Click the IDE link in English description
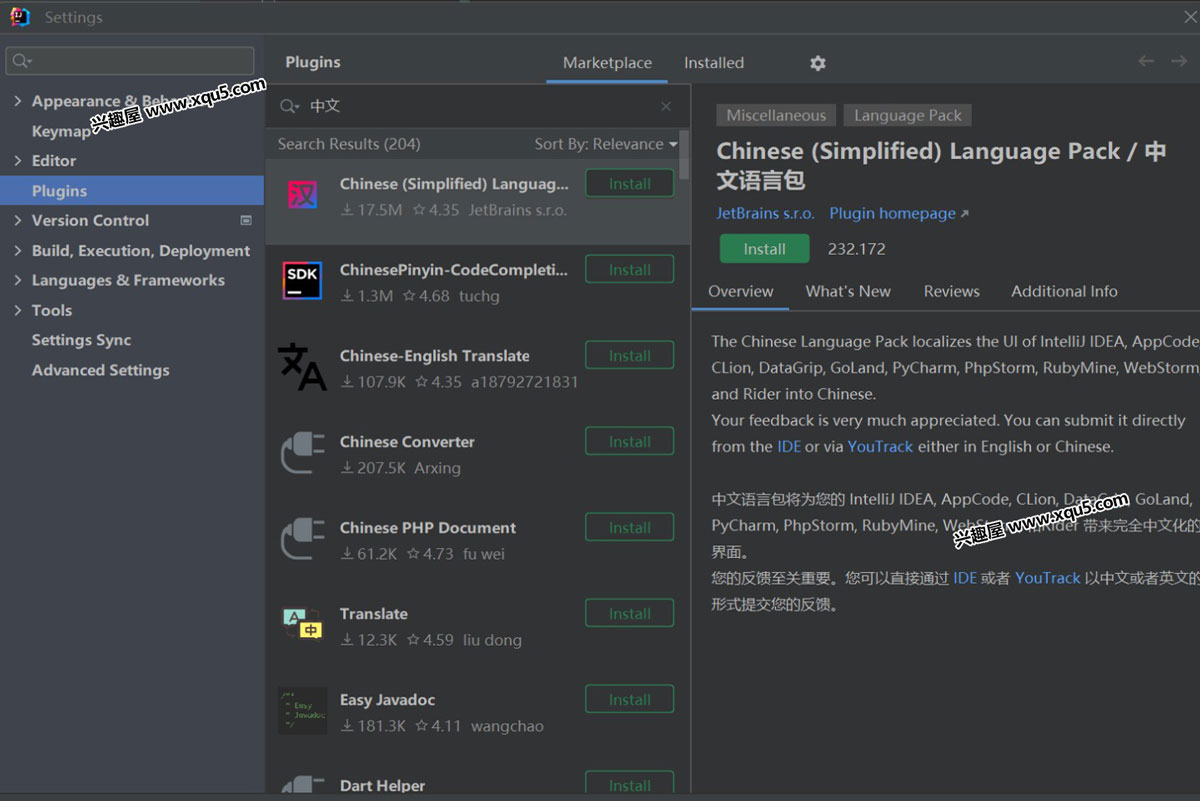1200x801 pixels. click(789, 447)
